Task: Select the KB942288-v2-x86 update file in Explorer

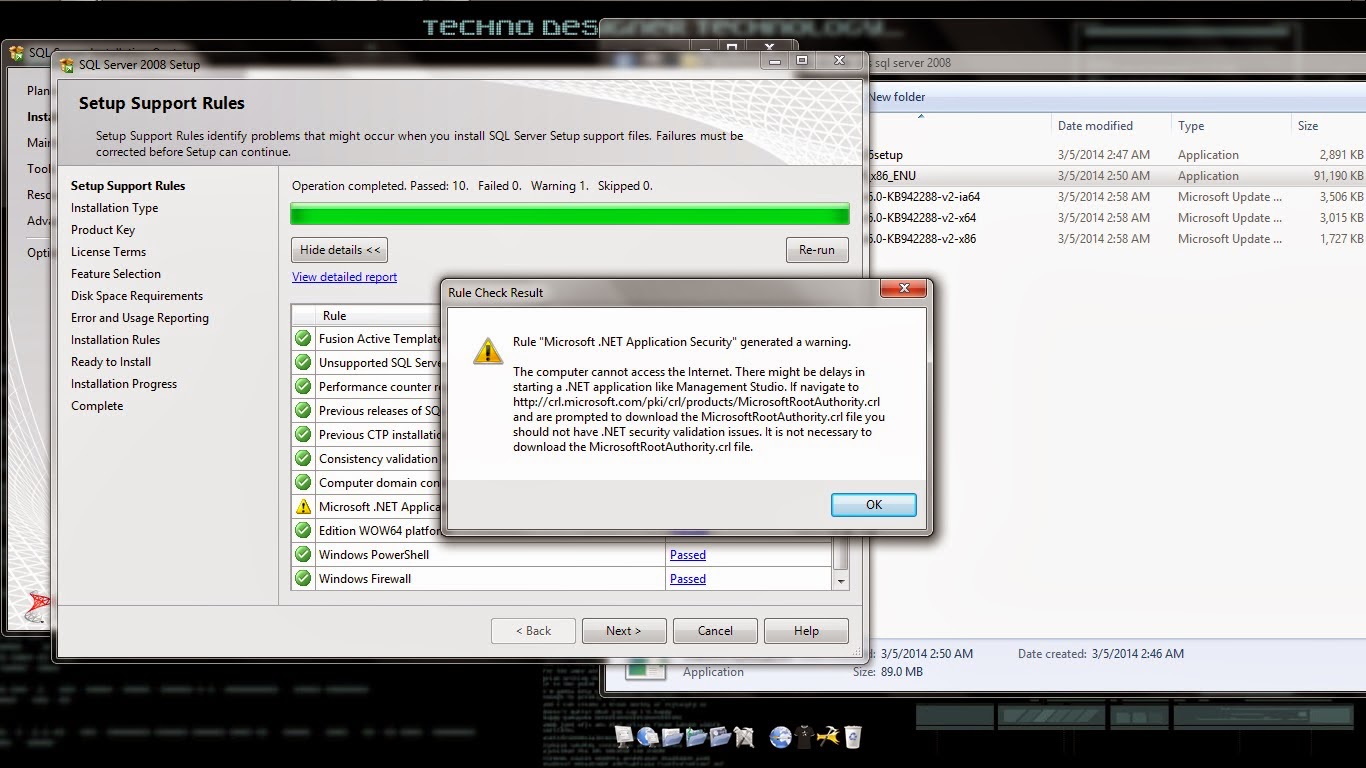Action: point(1116,239)
